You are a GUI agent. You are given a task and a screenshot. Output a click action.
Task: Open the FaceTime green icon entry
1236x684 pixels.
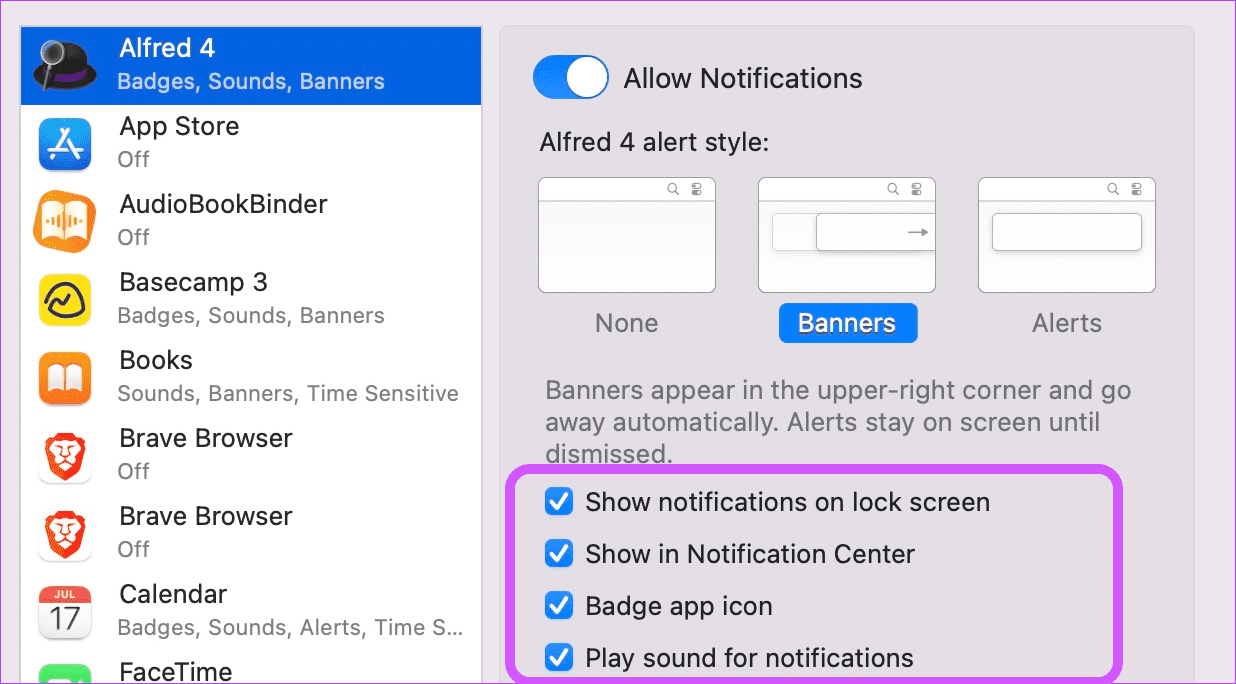(65, 673)
